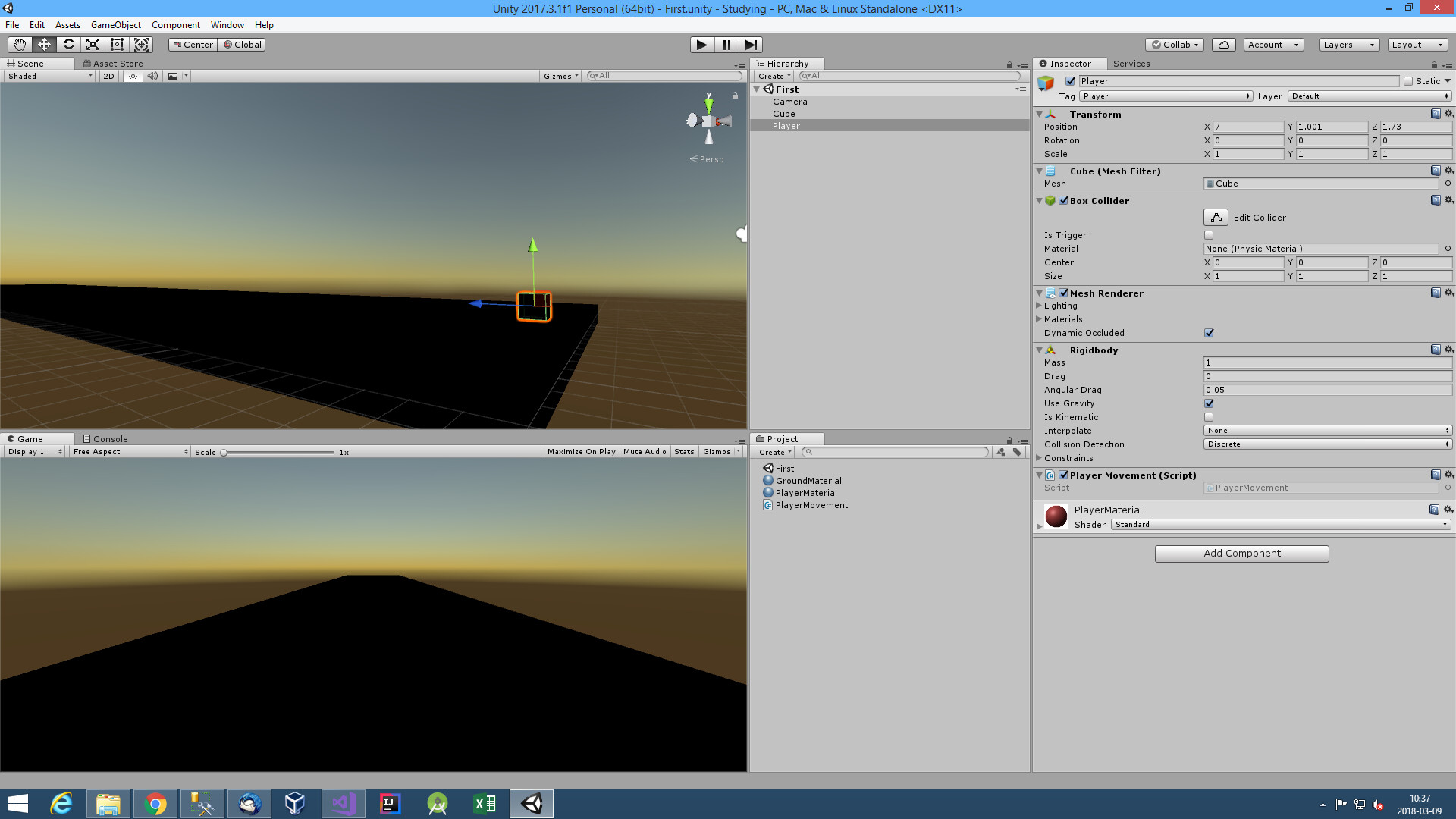Screen dimensions: 1456x819
Task: Select the Move tool
Action: pyautogui.click(x=44, y=44)
